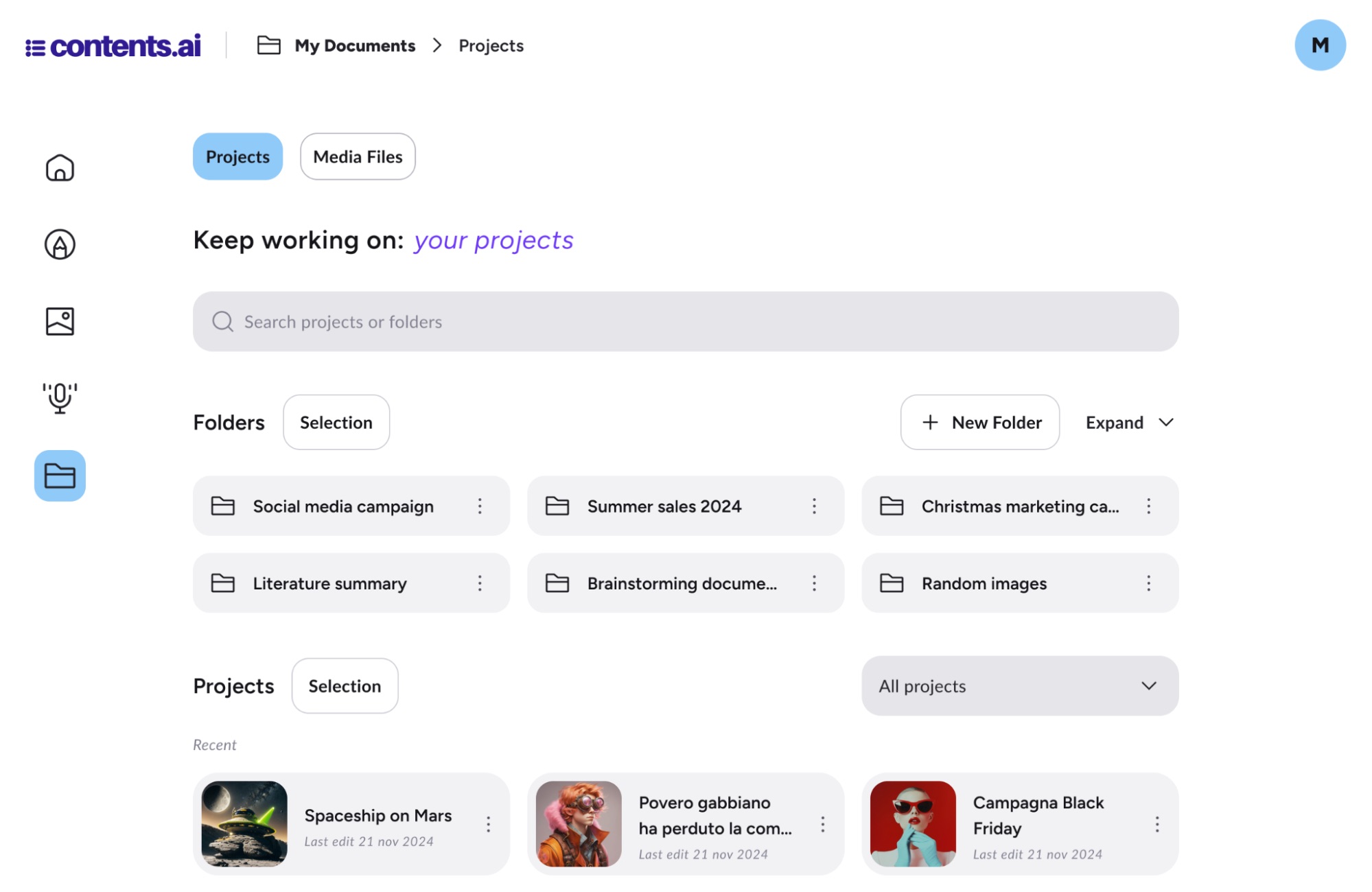The height and width of the screenshot is (892, 1372).
Task: Open the audio/voice tool in sidebar
Action: pyautogui.click(x=59, y=397)
